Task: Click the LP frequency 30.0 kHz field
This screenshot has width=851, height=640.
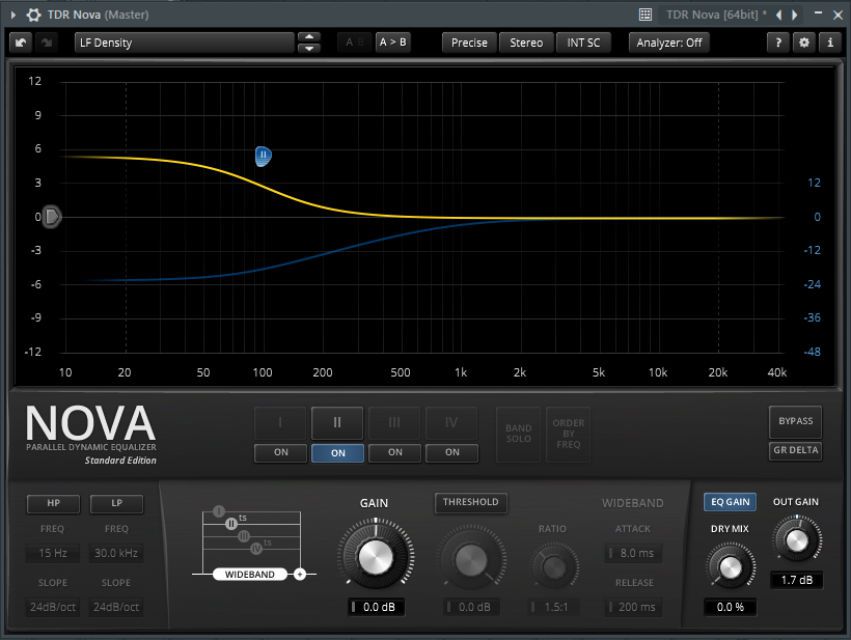Action: (116, 553)
